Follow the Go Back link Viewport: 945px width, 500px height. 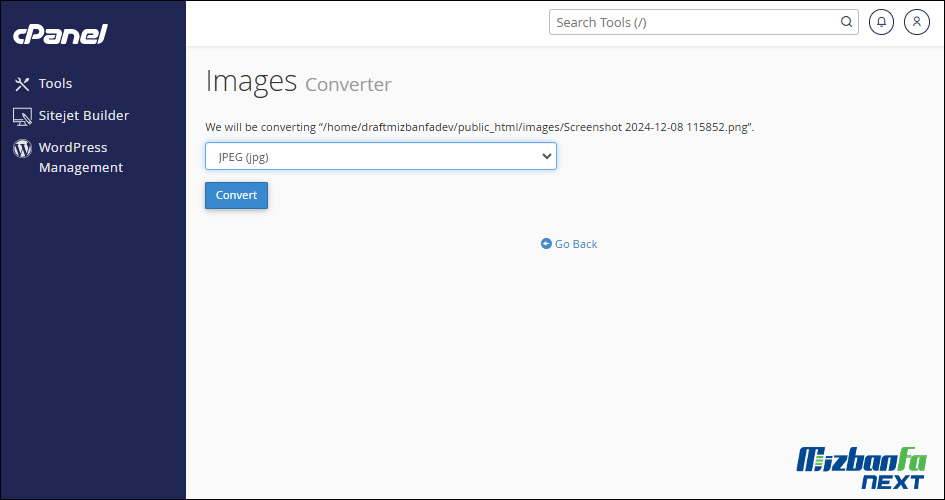(569, 244)
